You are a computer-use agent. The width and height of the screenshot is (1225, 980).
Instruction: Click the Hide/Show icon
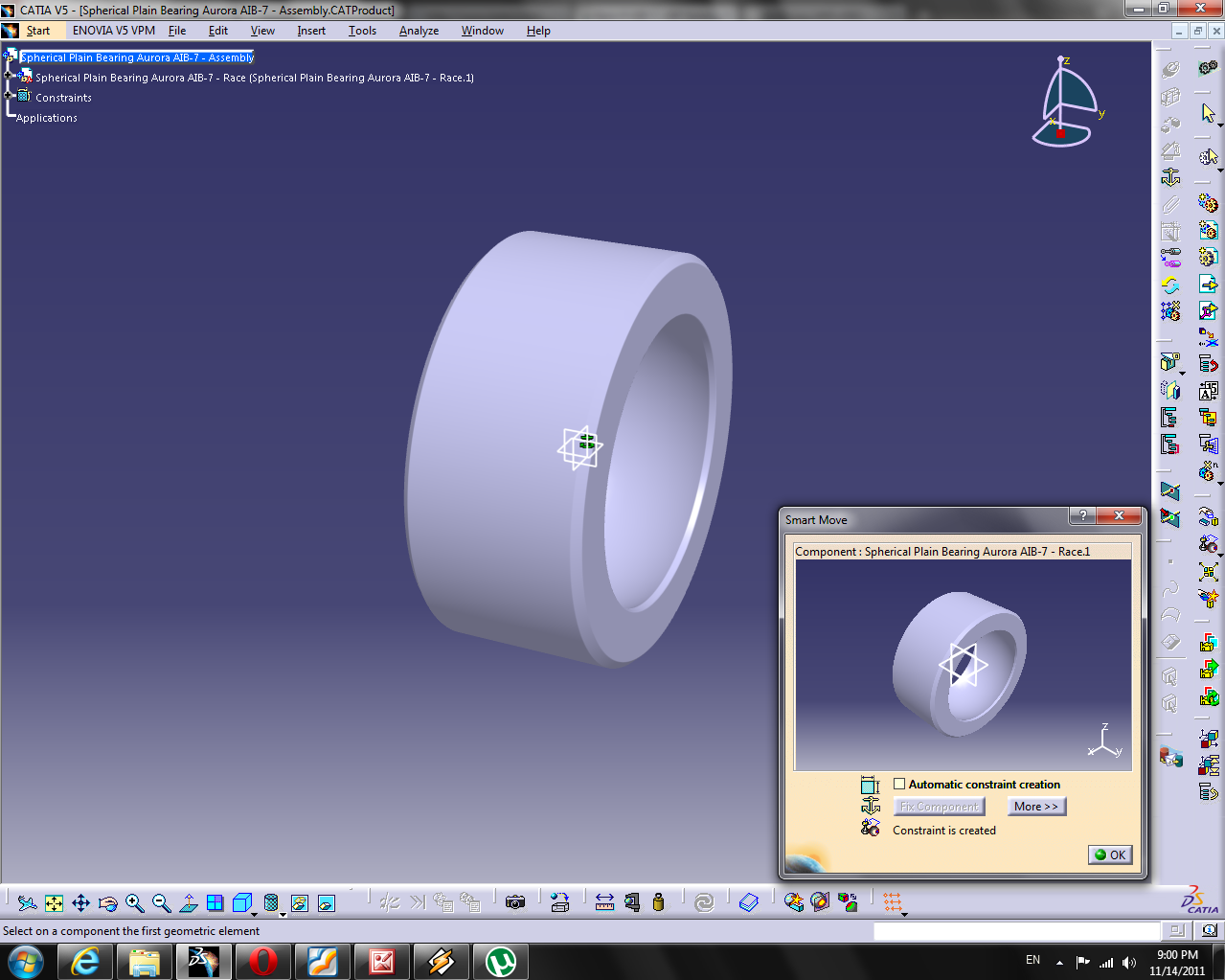click(300, 902)
